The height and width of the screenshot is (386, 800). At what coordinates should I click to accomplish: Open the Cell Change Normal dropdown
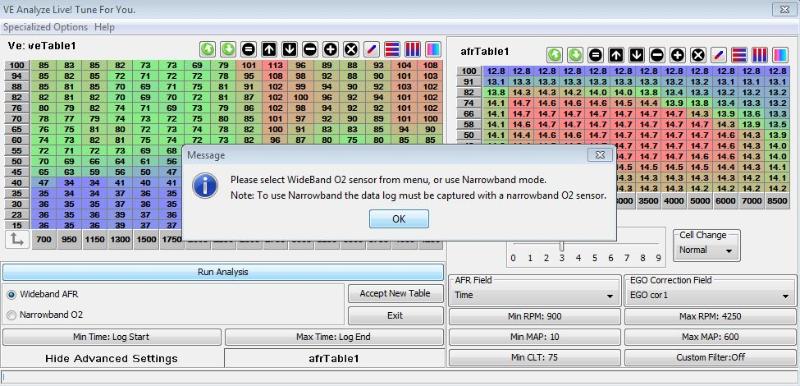tap(707, 250)
